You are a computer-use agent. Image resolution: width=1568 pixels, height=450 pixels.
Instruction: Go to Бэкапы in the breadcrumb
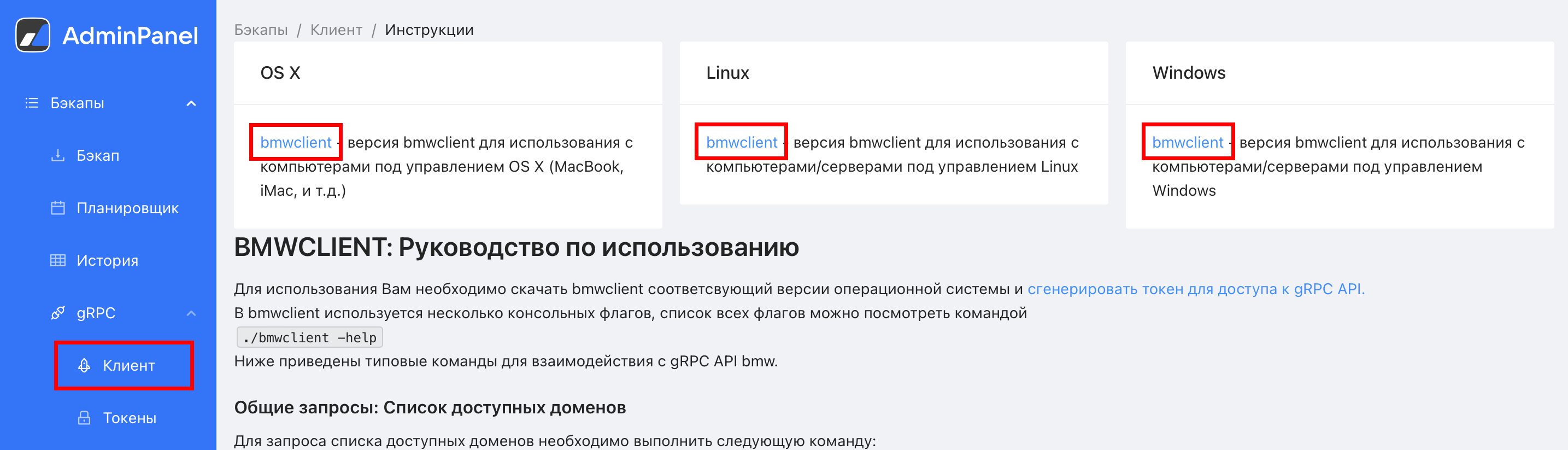pyautogui.click(x=261, y=30)
